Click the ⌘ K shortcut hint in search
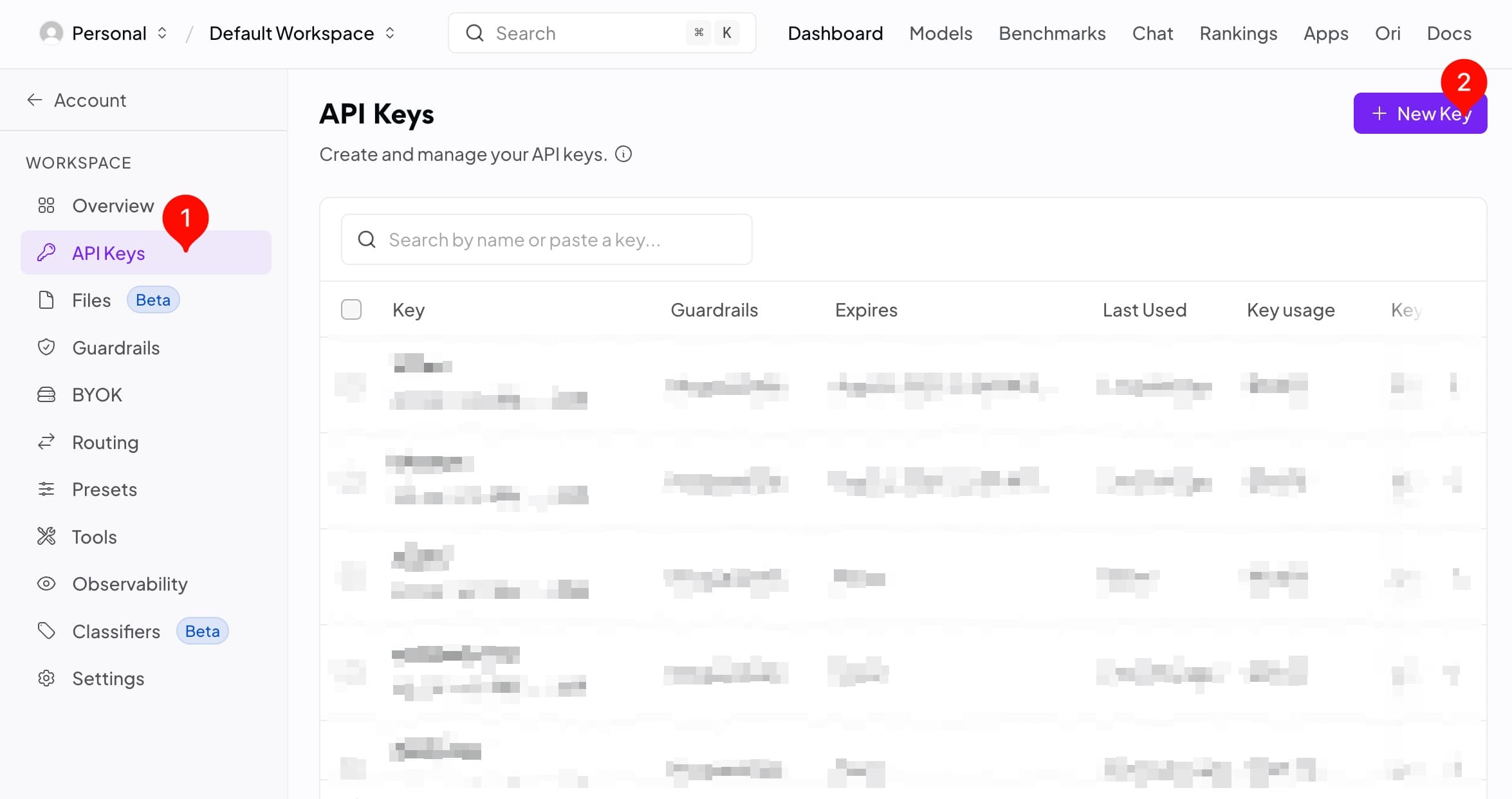 (x=713, y=33)
